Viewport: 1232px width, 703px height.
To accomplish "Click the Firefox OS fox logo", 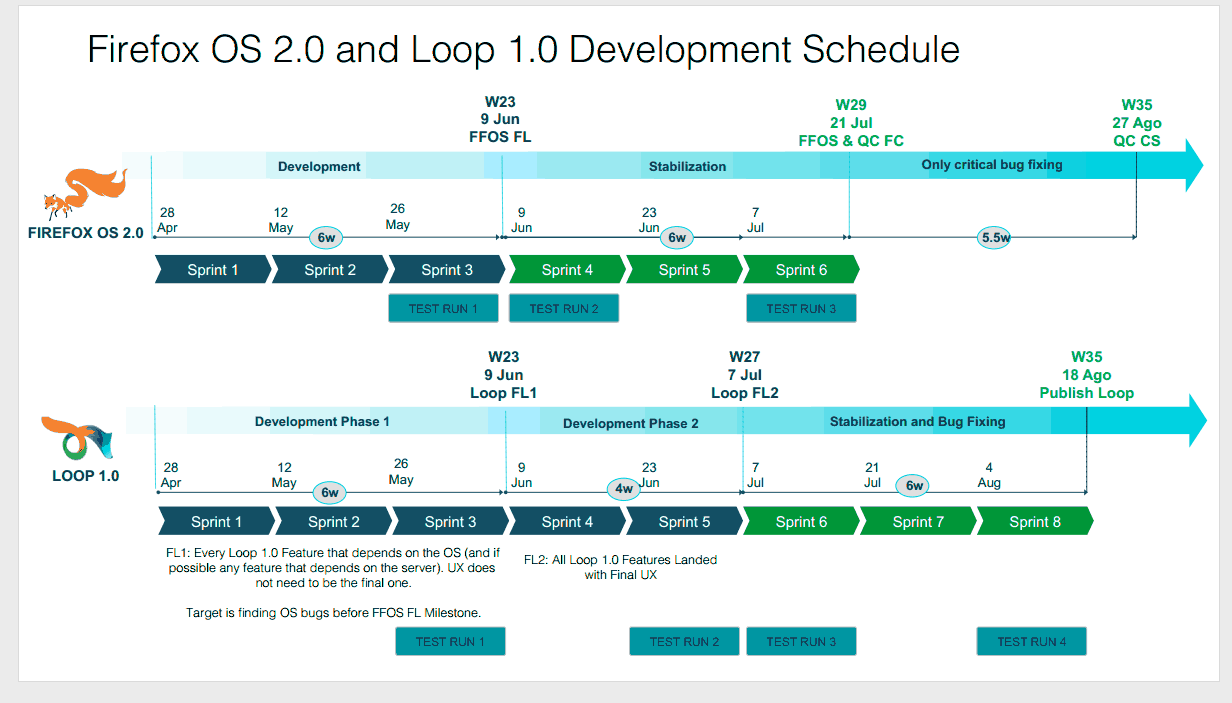I will tap(85, 193).
